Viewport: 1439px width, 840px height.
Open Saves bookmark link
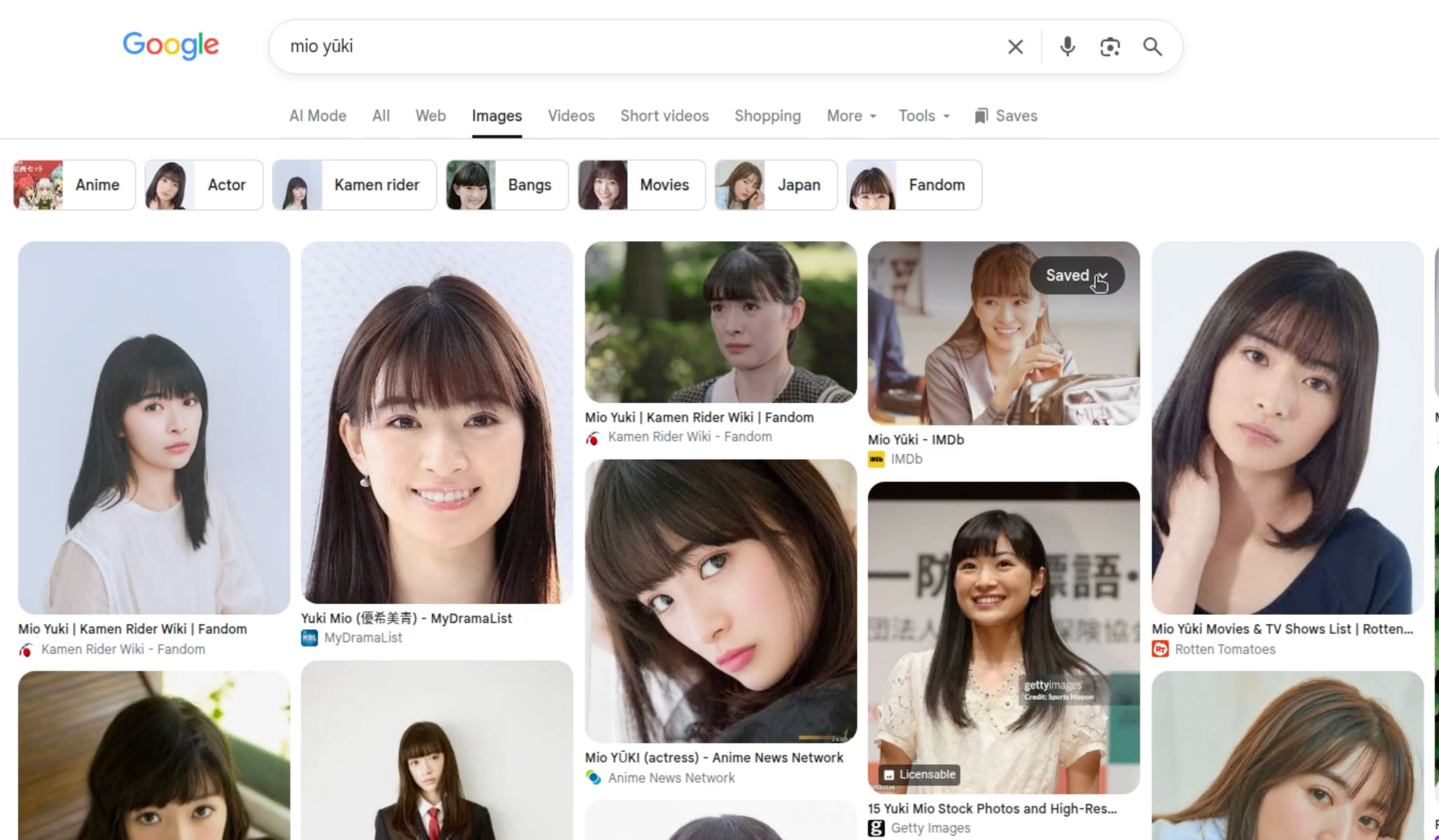tap(1006, 116)
